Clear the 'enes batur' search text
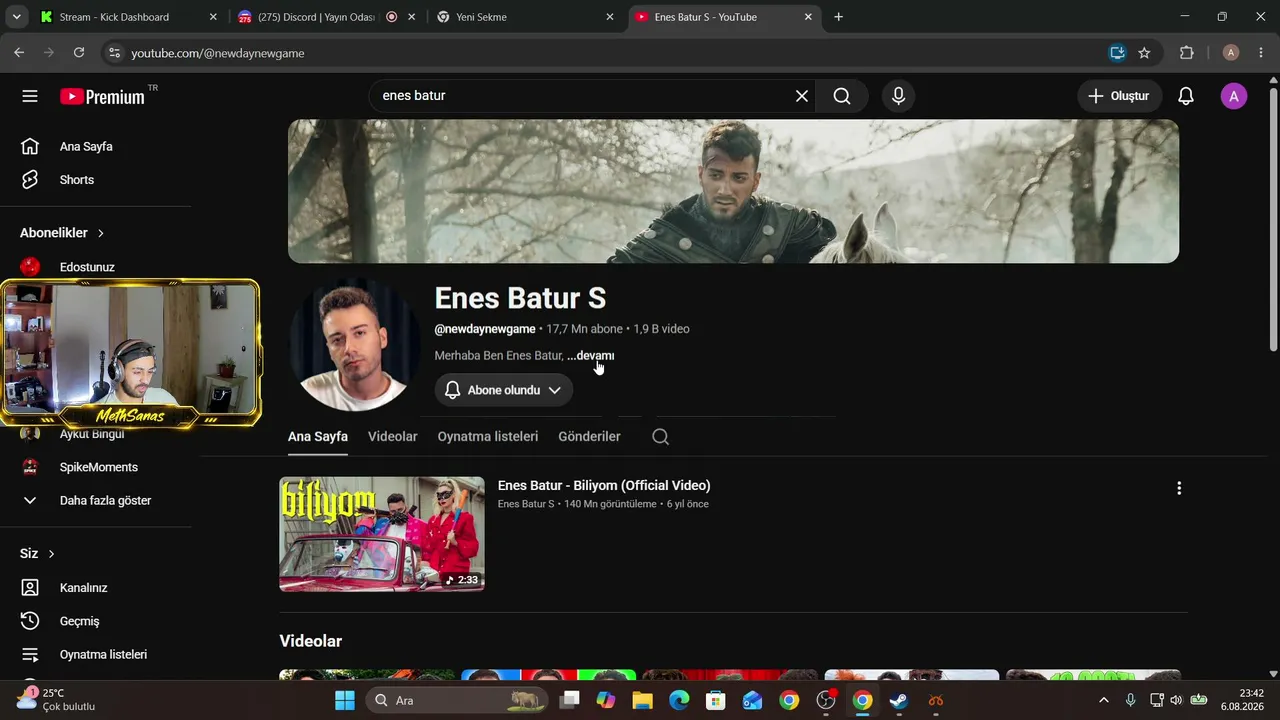Viewport: 1280px width, 720px height. pos(802,96)
